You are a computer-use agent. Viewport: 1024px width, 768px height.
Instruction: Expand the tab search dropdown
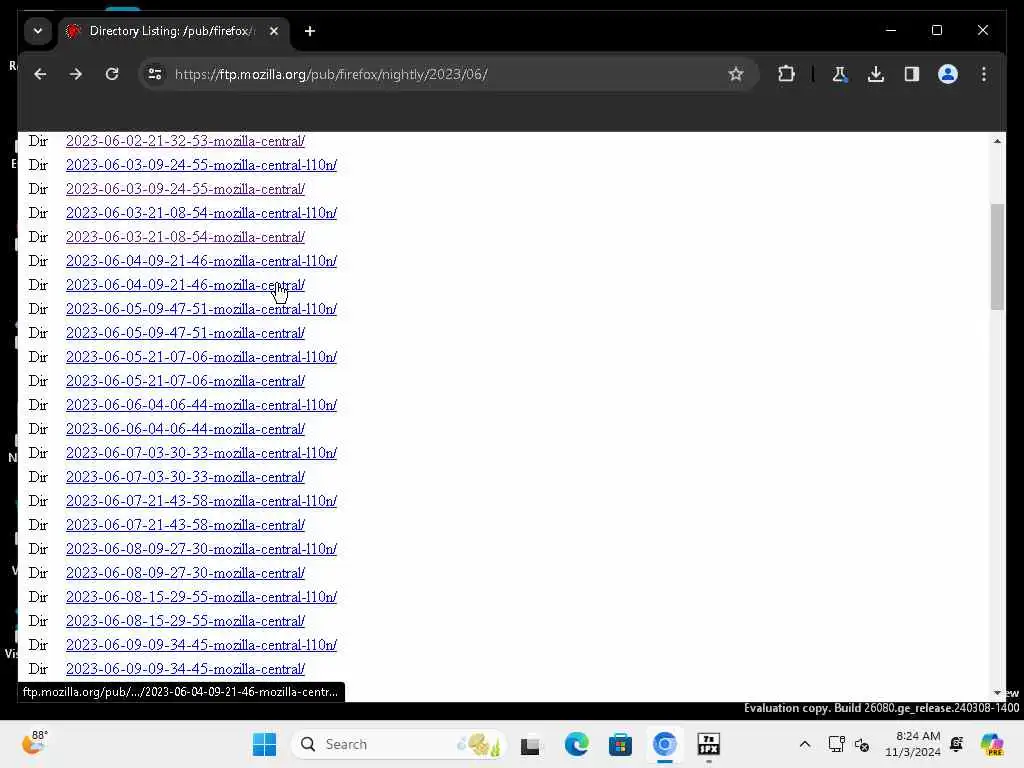[38, 31]
